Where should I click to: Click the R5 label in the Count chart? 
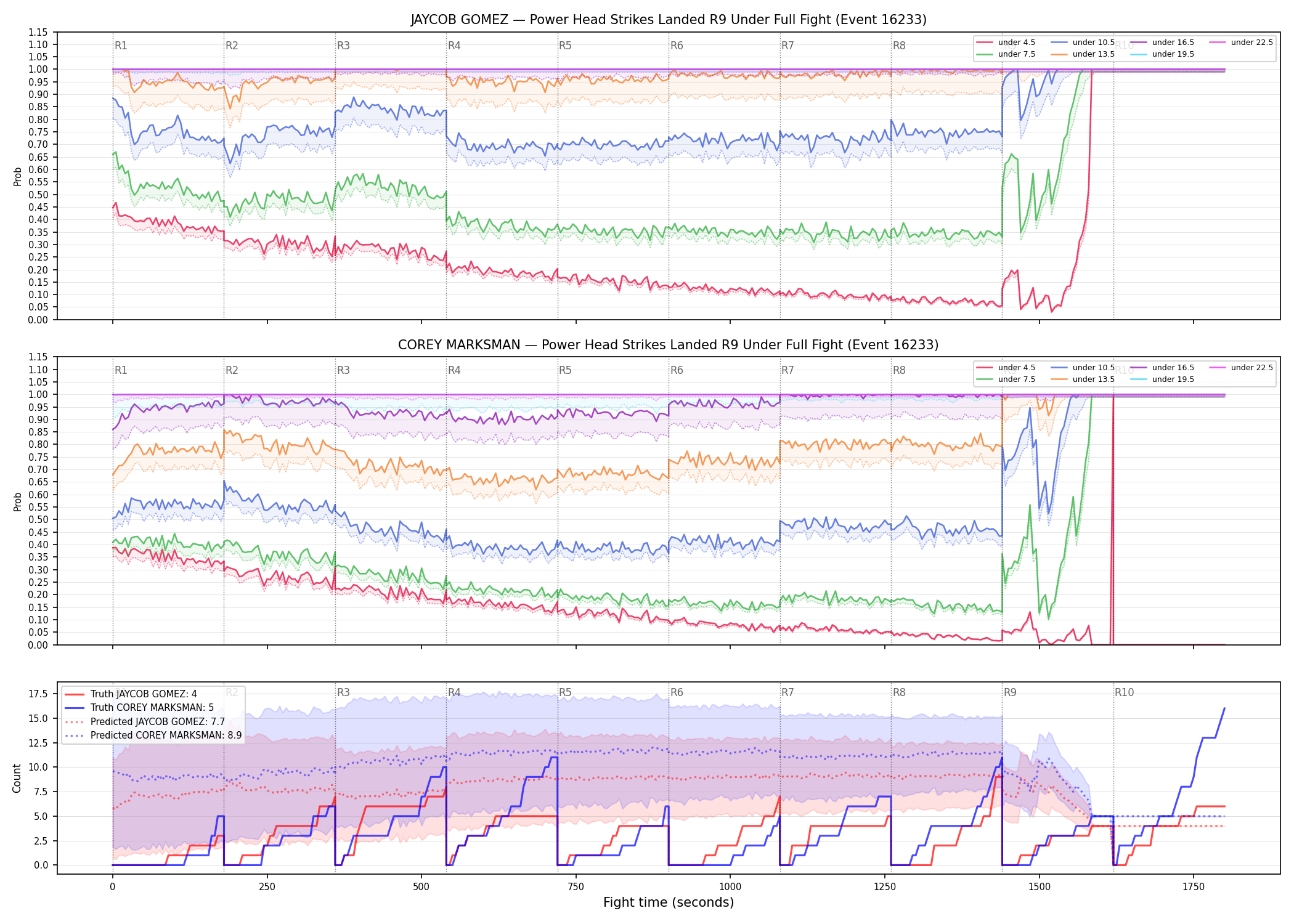click(x=565, y=692)
